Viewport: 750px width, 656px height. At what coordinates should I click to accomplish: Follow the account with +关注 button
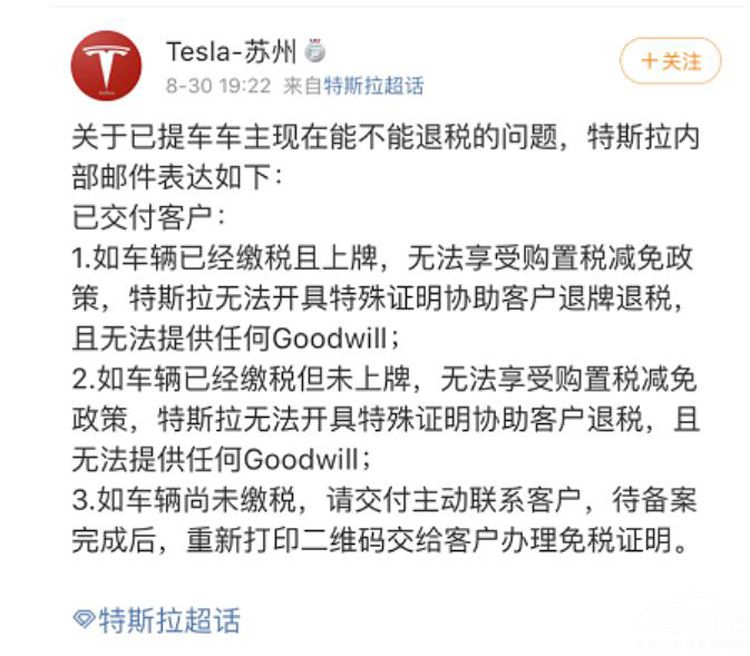[670, 61]
